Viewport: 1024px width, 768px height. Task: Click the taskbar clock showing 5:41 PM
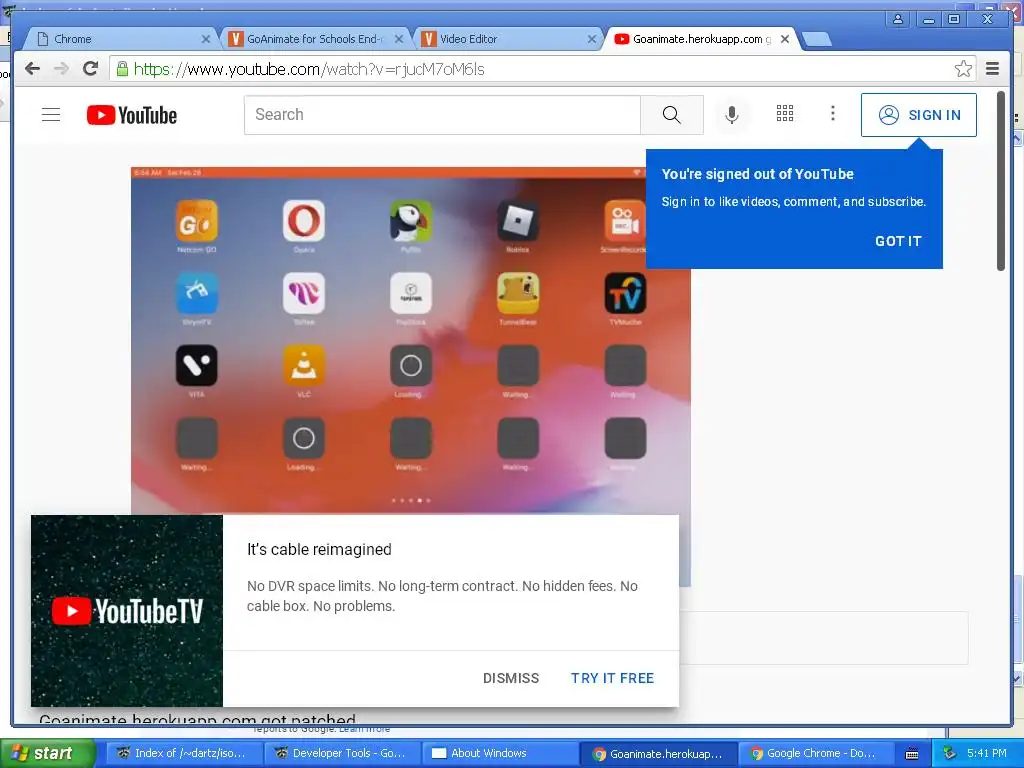click(987, 753)
